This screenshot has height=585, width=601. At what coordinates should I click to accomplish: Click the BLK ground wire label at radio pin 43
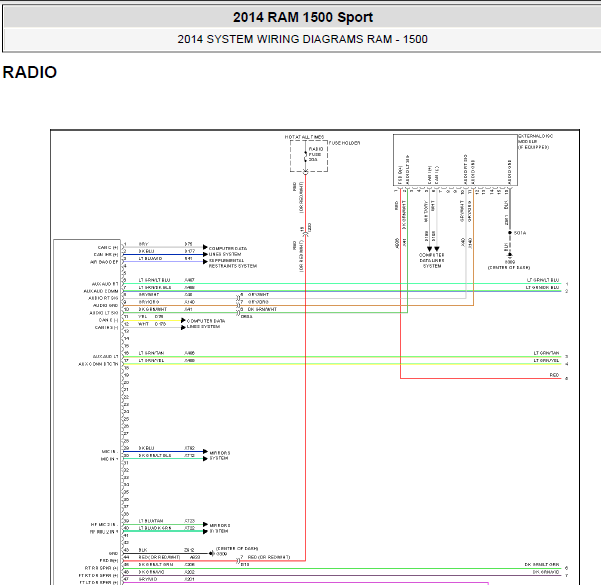coord(143,550)
